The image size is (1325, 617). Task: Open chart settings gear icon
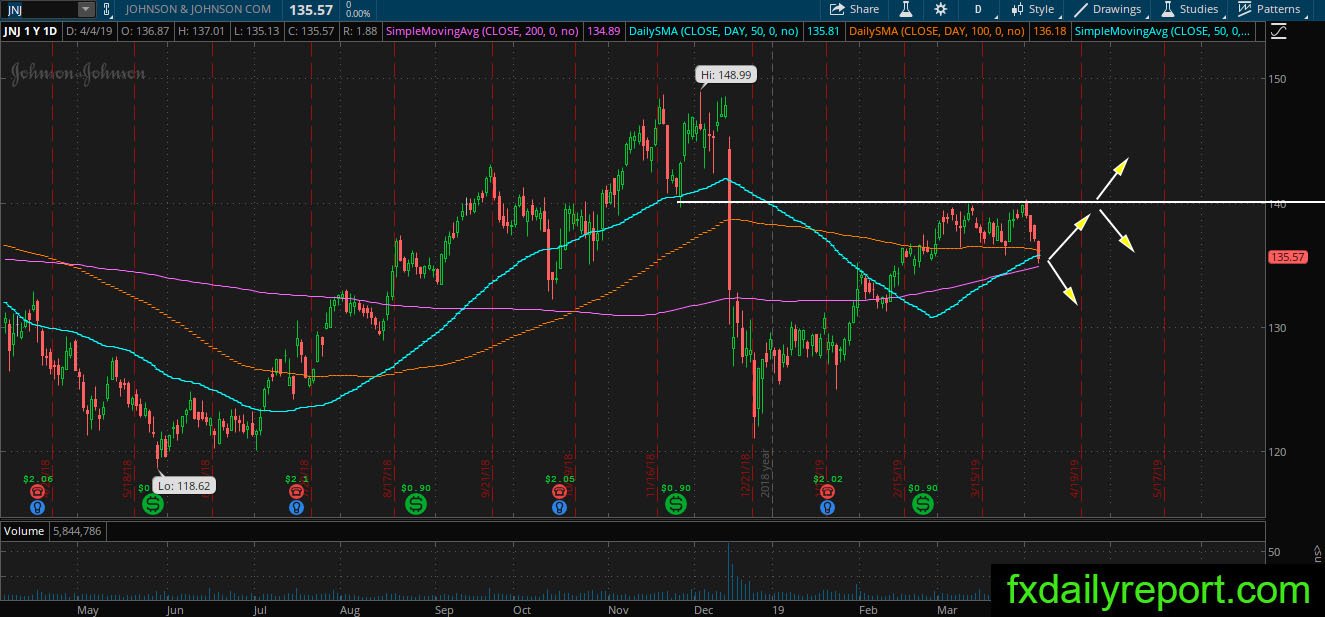point(940,9)
